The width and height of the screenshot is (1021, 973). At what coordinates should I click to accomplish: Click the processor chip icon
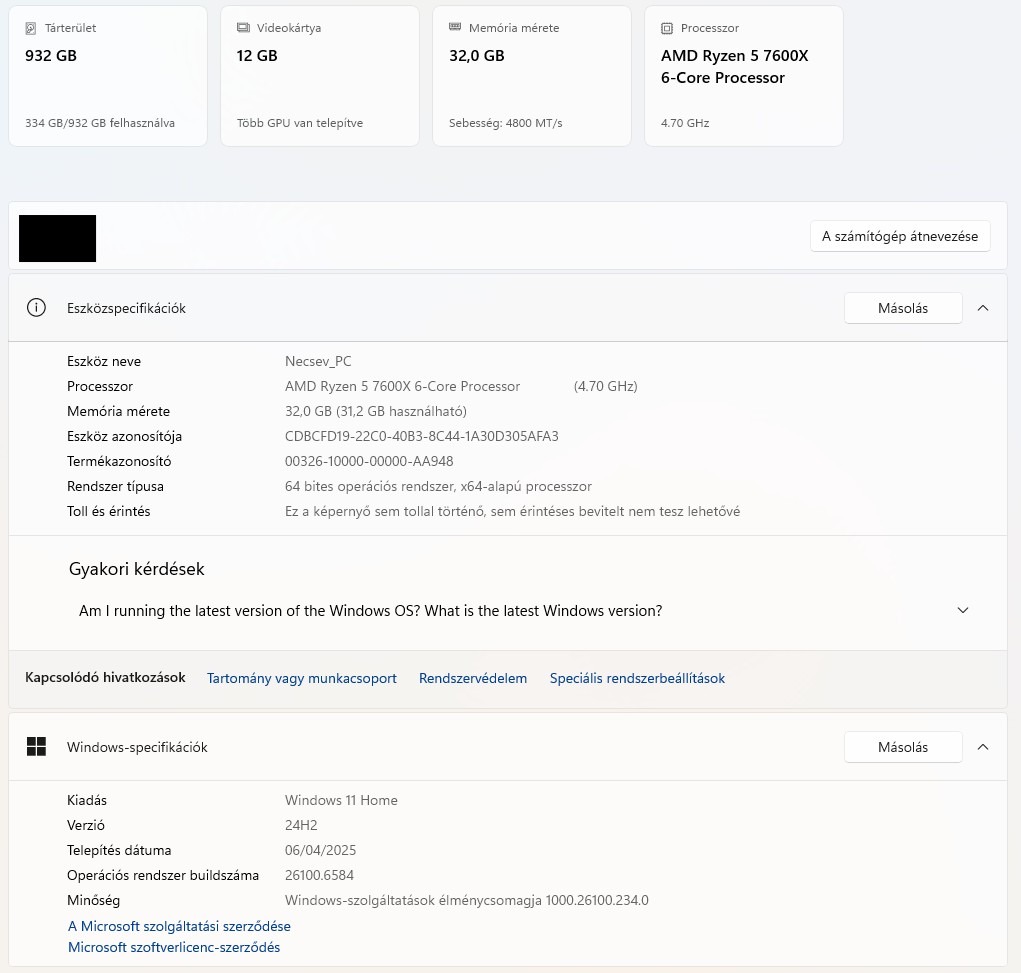click(x=667, y=28)
